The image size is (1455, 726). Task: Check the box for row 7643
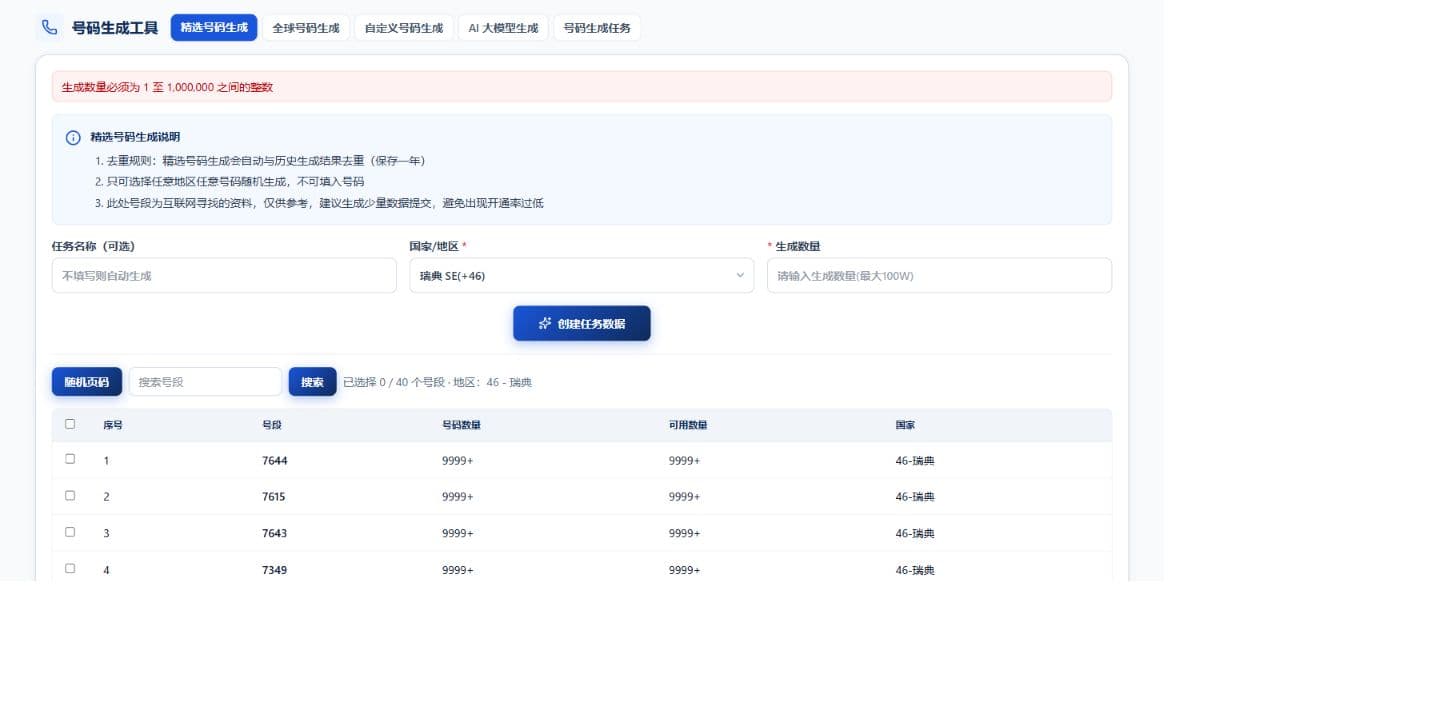70,532
